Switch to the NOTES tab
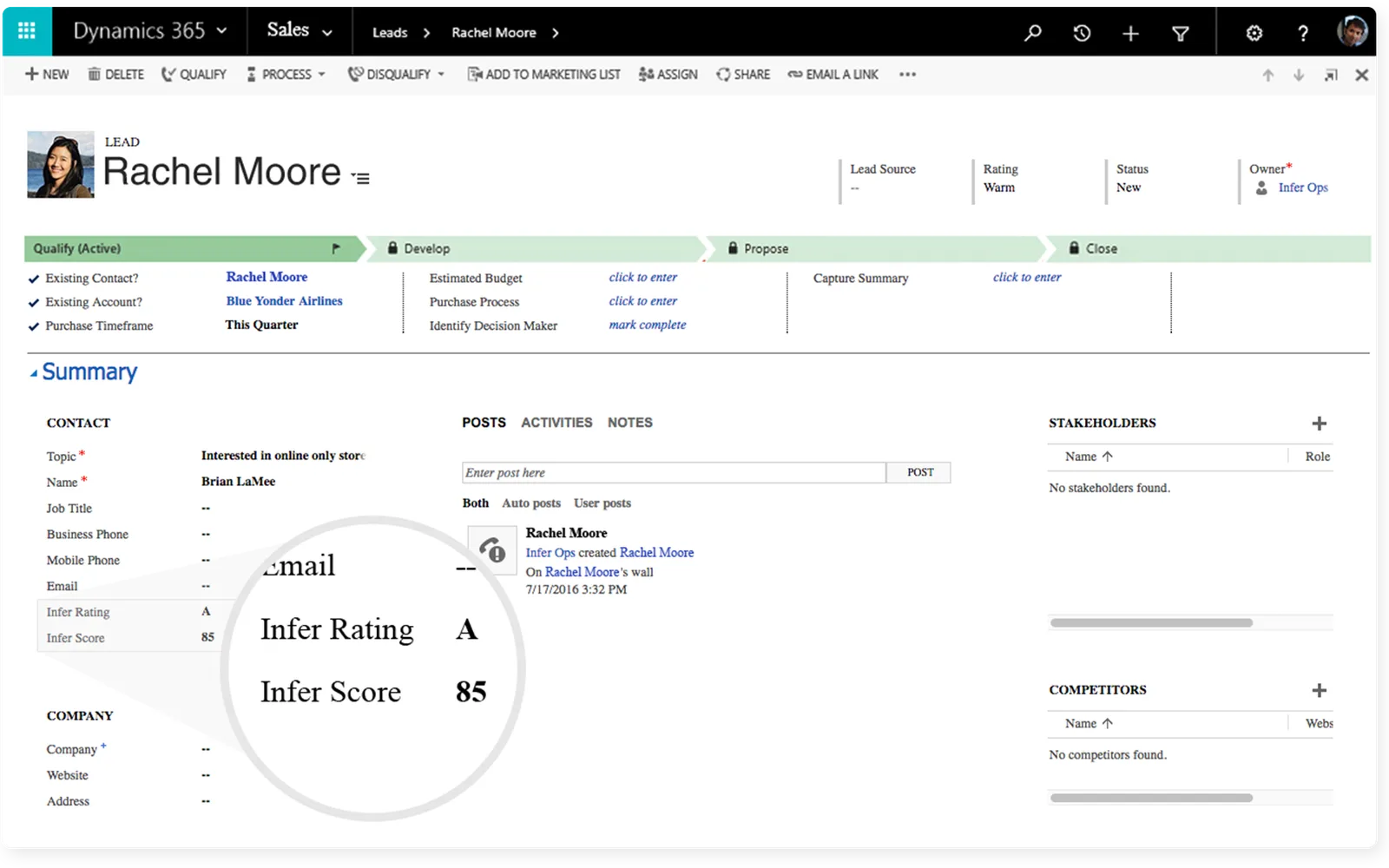This screenshot has width=1389, height=868. (630, 423)
